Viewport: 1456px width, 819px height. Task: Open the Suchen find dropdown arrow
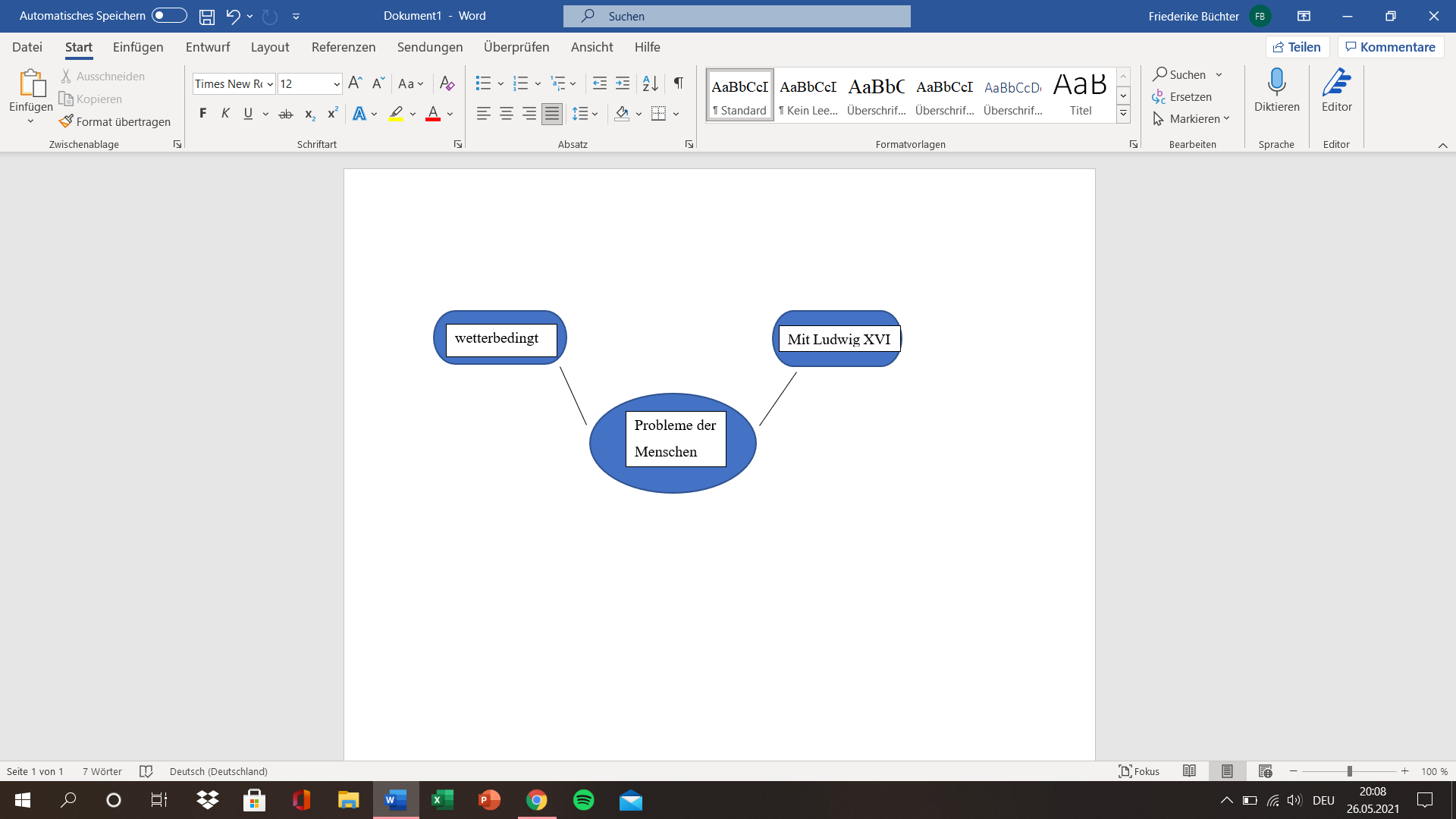(1219, 74)
